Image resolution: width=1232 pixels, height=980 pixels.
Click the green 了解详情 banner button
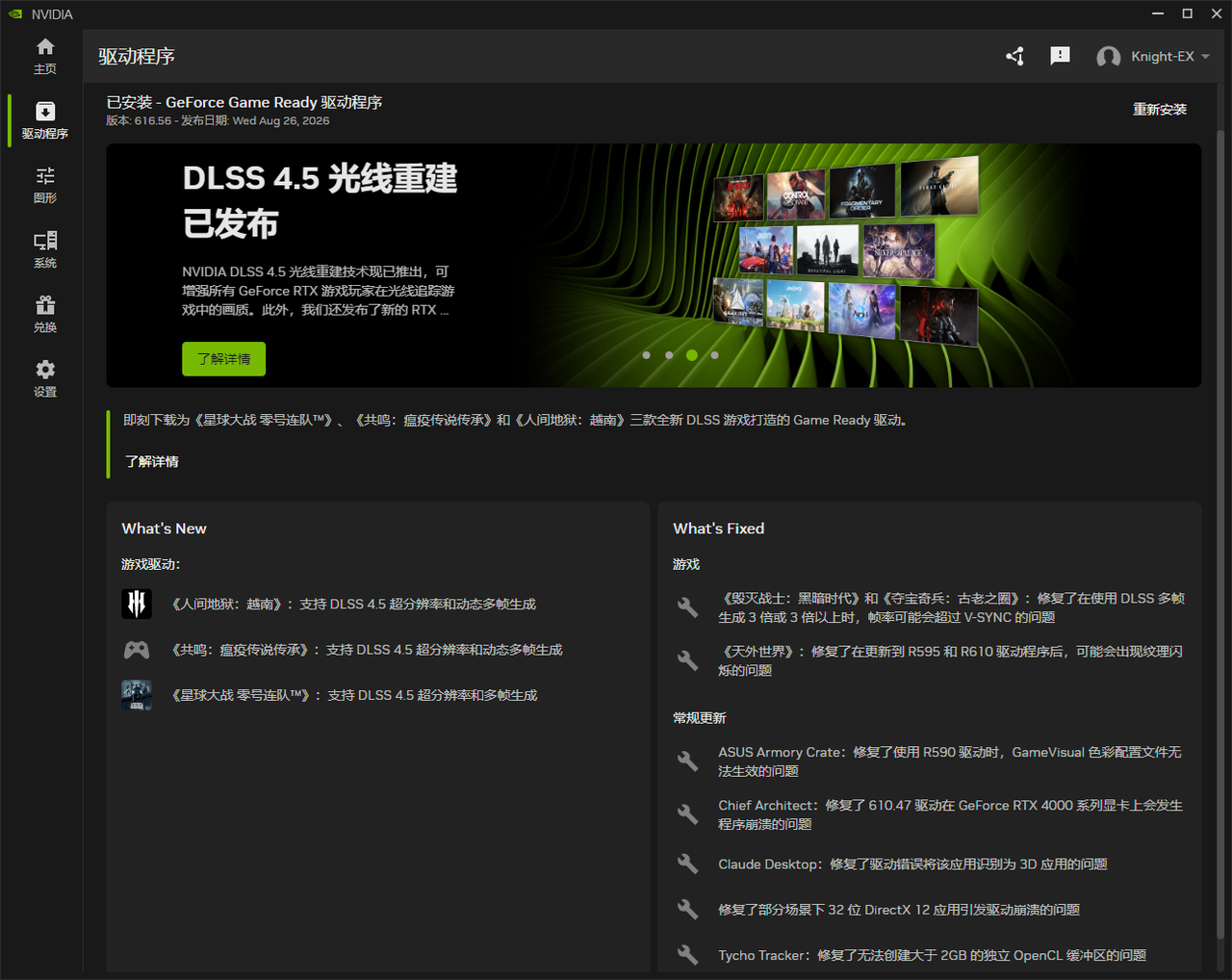tap(224, 359)
